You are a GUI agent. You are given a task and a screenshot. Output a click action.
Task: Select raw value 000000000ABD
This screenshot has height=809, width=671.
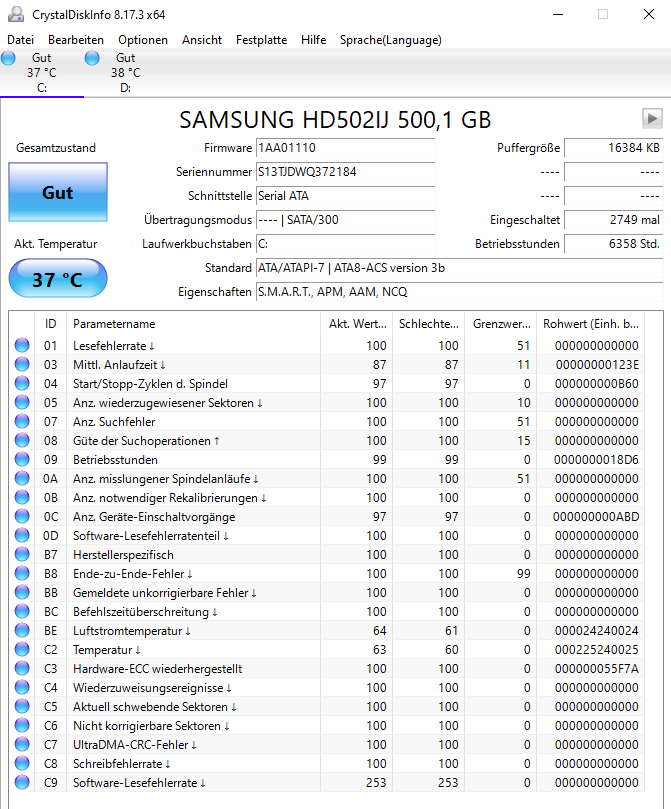pyautogui.click(x=596, y=516)
